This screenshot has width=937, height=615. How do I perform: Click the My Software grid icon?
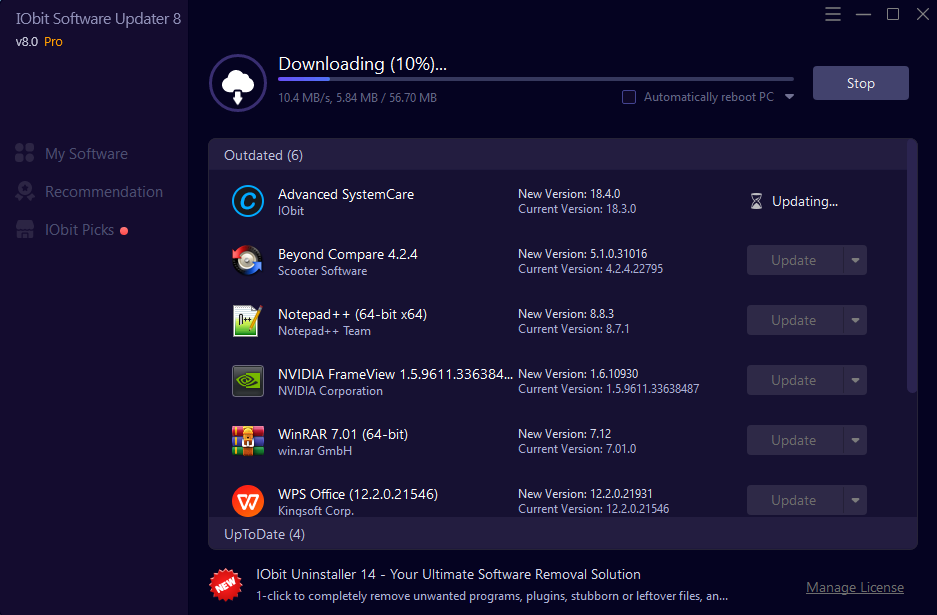coord(25,153)
